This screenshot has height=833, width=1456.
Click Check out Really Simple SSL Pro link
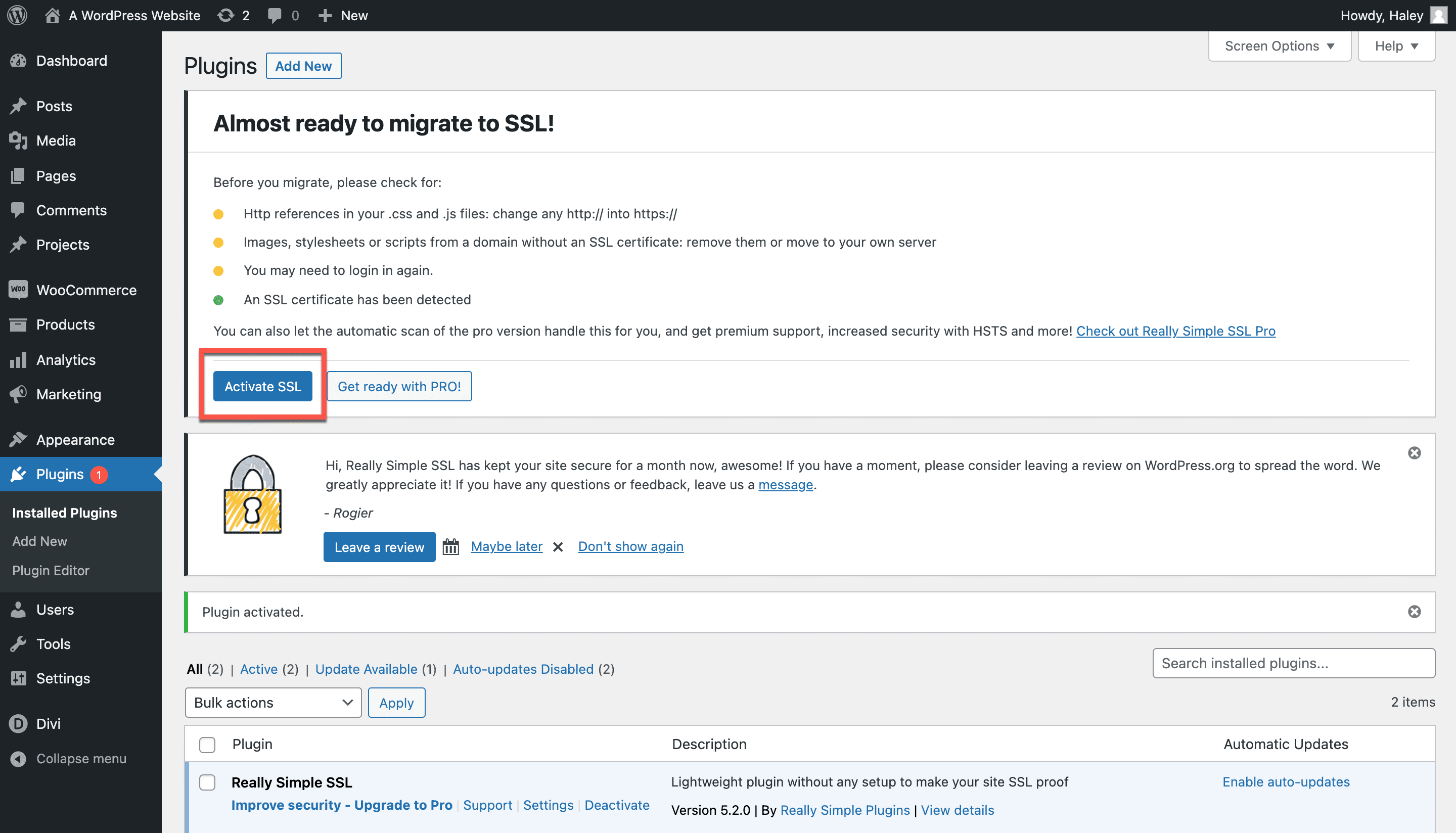click(x=1176, y=331)
